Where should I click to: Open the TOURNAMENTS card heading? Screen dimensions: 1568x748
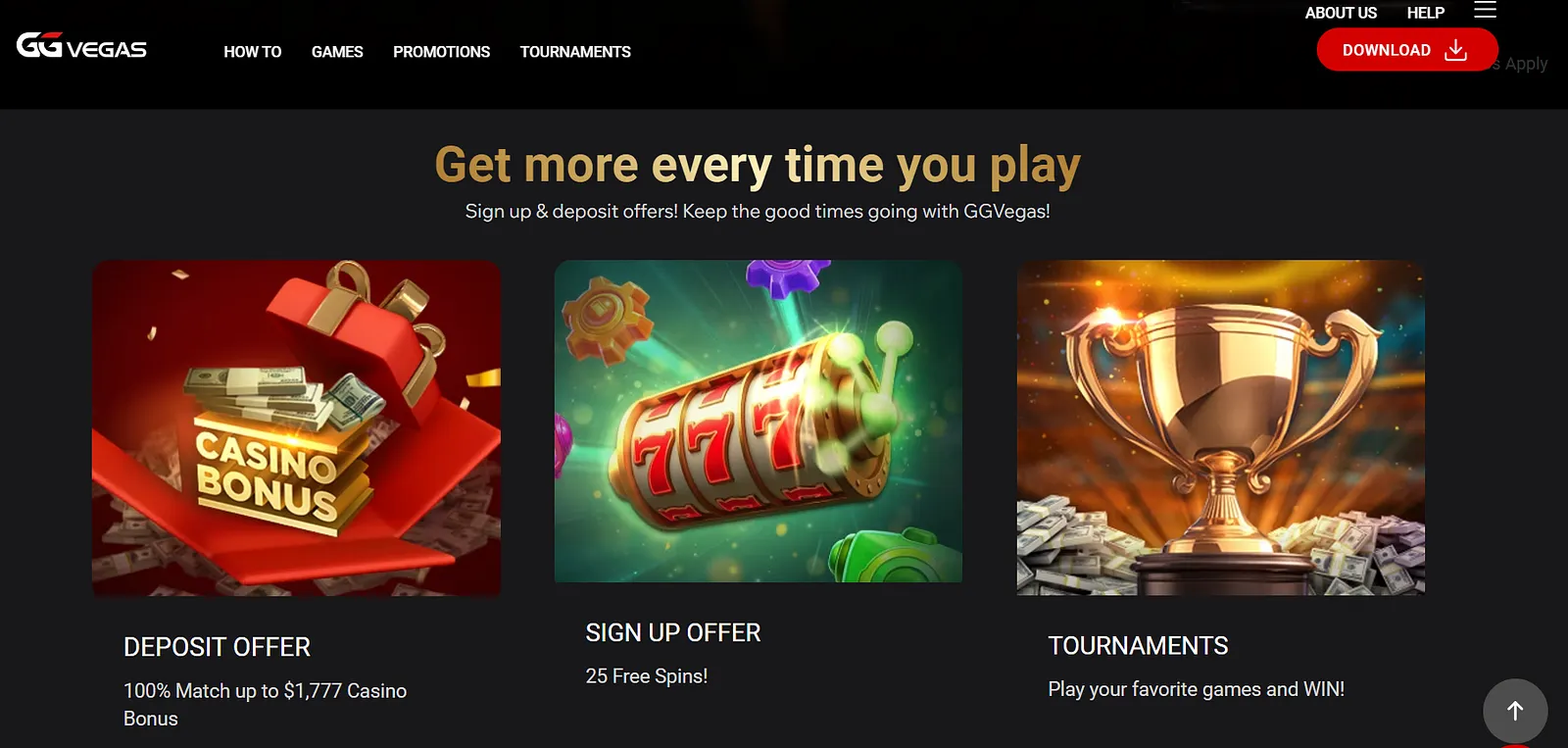[1138, 646]
